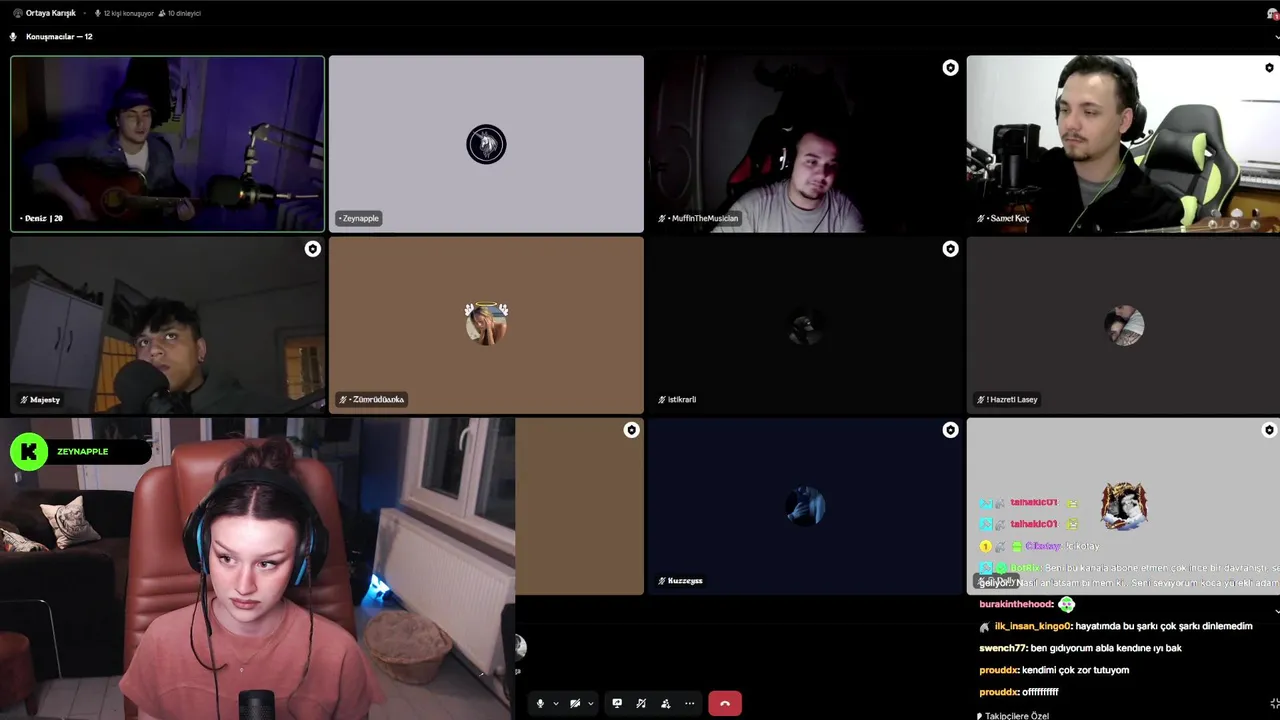Click the MuffinTheMusician name label
The width and height of the screenshot is (1280, 720).
tap(698, 218)
